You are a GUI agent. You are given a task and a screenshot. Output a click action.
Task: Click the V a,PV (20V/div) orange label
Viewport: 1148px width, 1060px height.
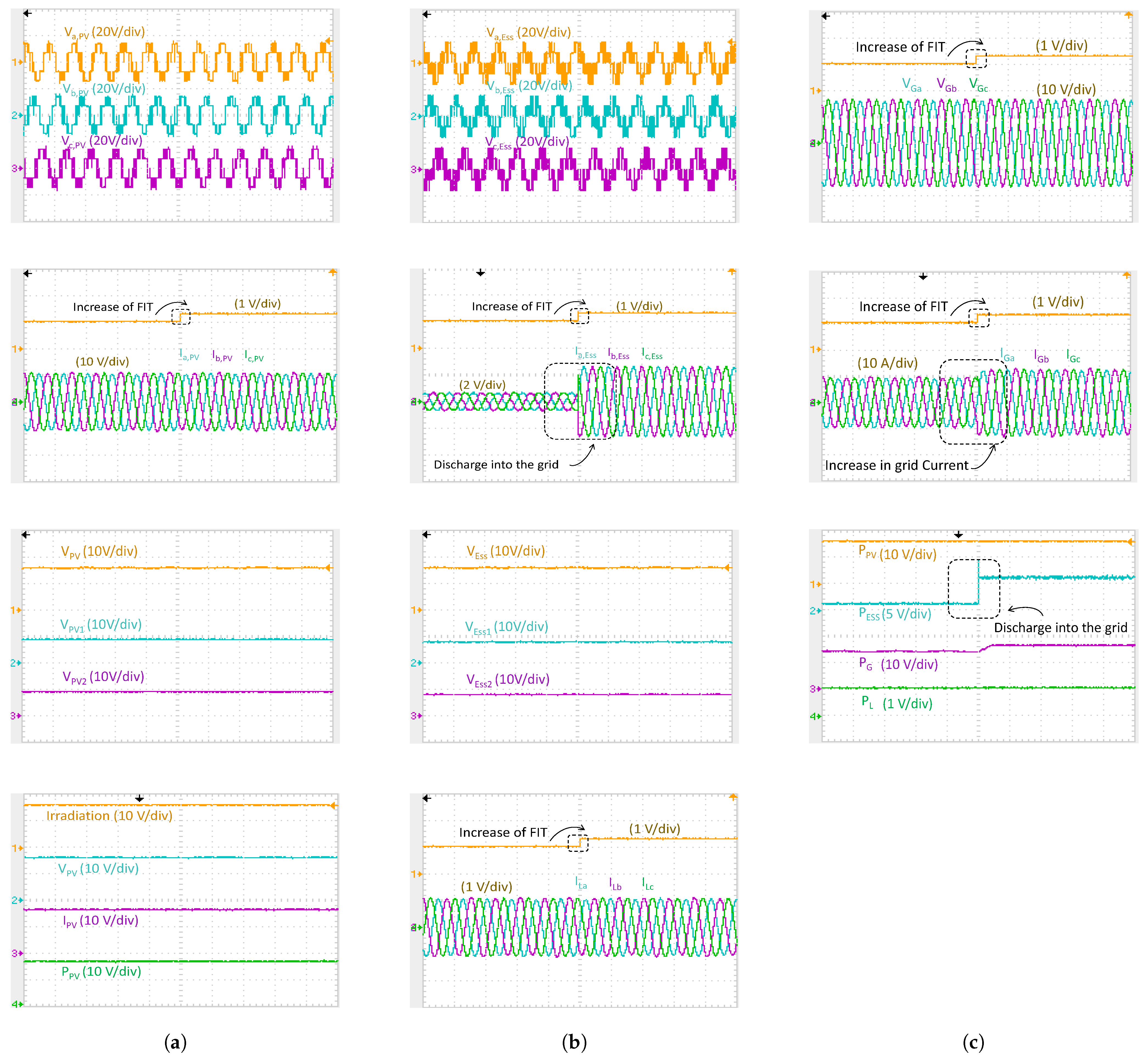[x=104, y=32]
